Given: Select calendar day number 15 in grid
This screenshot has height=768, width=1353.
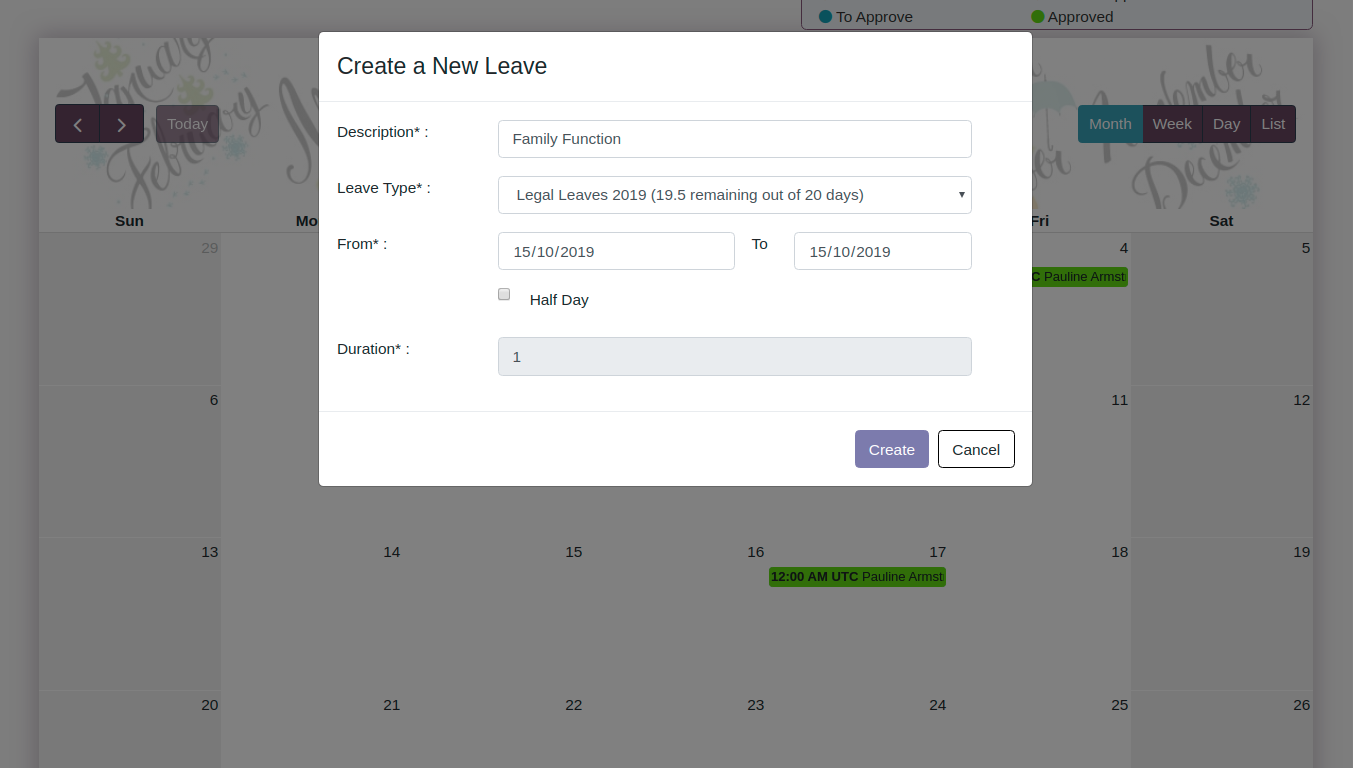Looking at the screenshot, I should click(573, 552).
